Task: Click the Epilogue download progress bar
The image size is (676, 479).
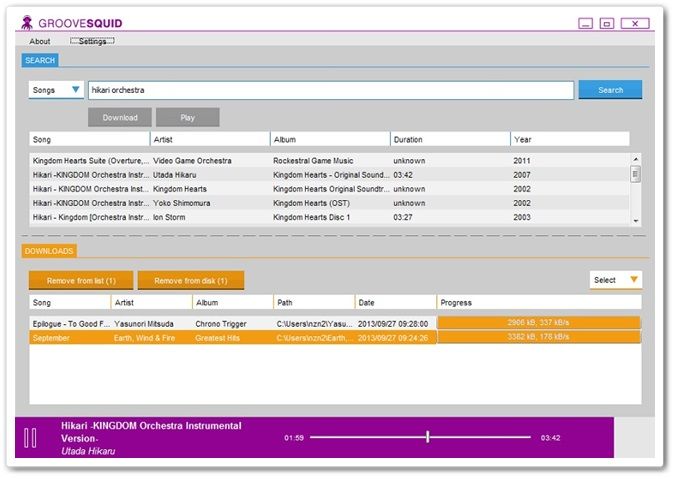Action: 539,322
